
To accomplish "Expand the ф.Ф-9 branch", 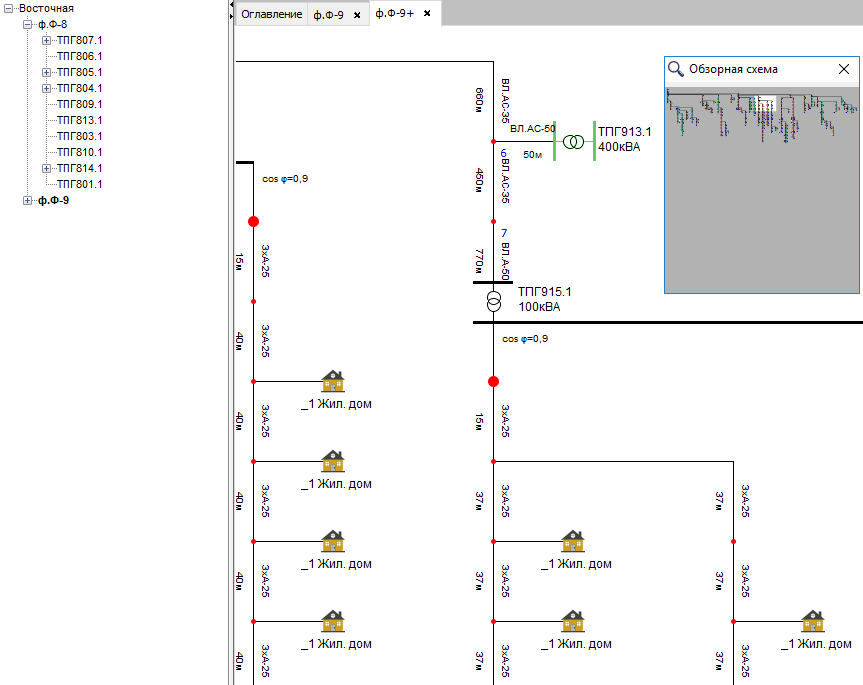I will pyautogui.click(x=28, y=200).
